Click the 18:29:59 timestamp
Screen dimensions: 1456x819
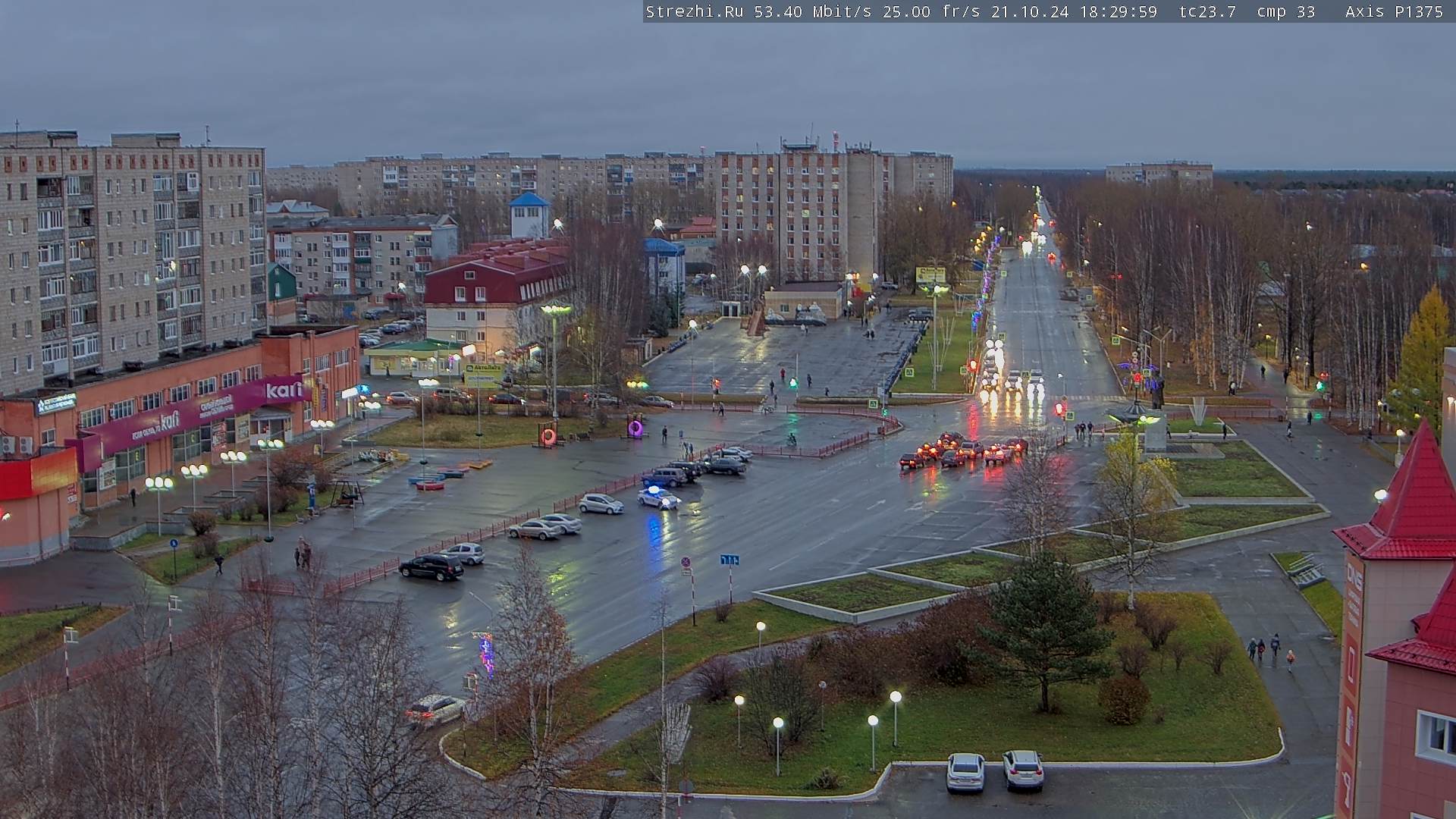1118,11
